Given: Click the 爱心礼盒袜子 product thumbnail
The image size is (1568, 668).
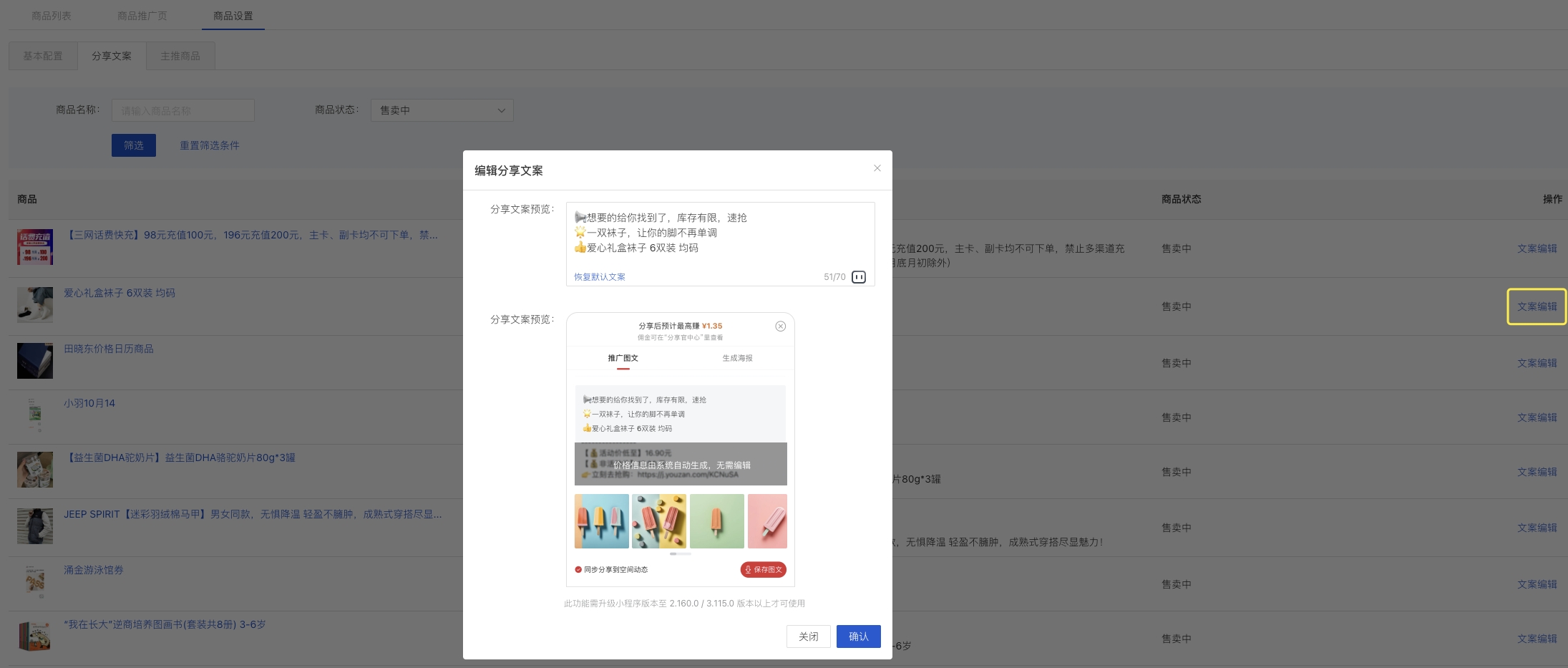Looking at the screenshot, I should coord(35,305).
